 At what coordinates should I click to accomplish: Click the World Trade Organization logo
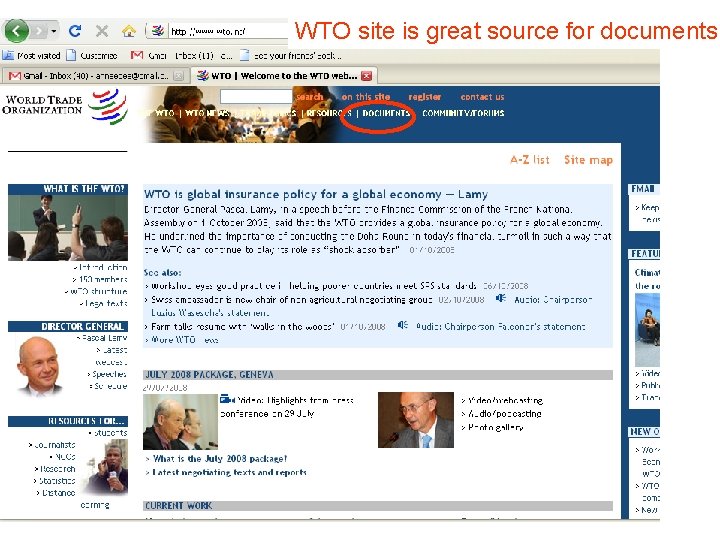pos(65,107)
